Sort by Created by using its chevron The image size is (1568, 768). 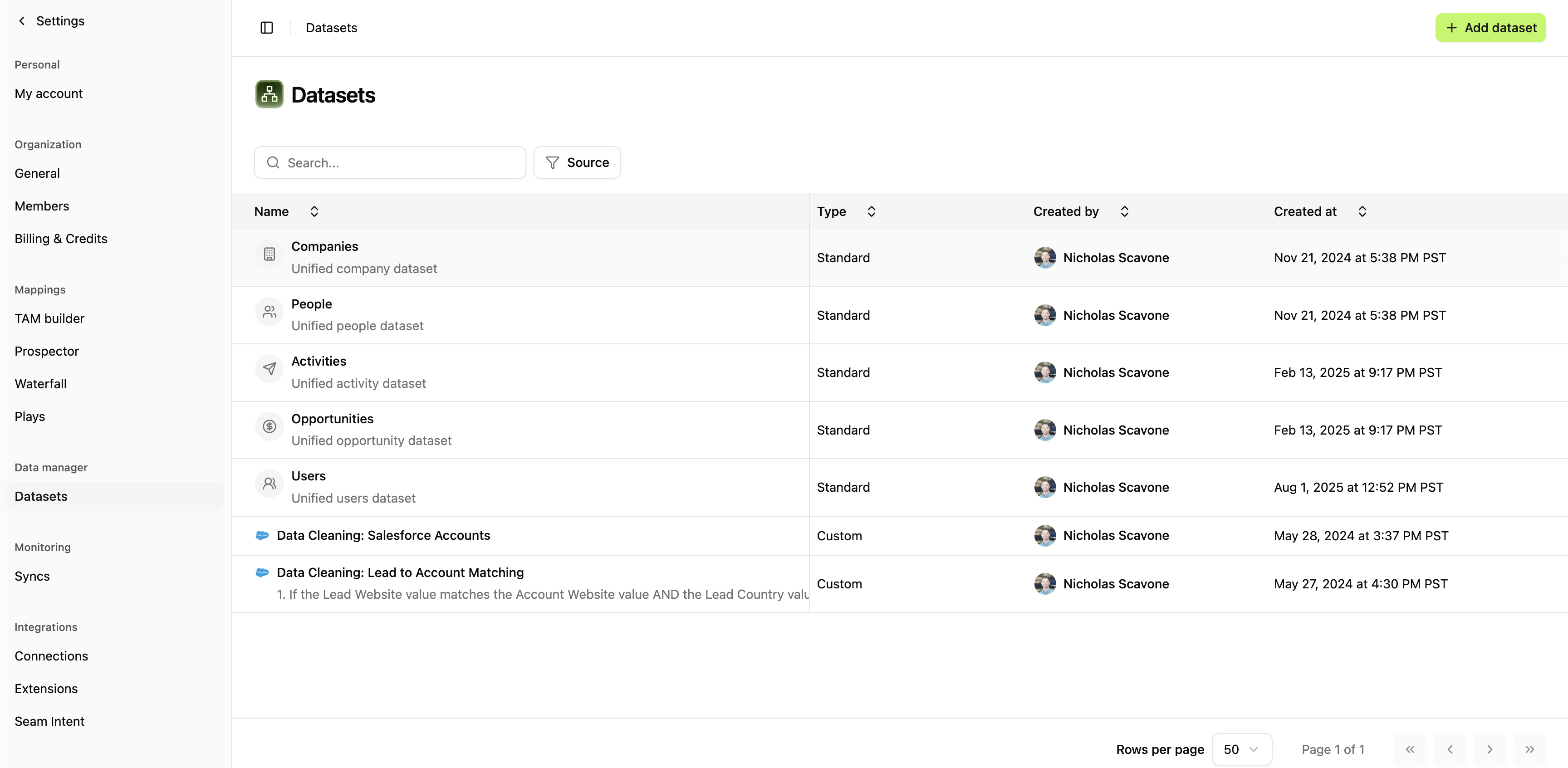(1124, 211)
